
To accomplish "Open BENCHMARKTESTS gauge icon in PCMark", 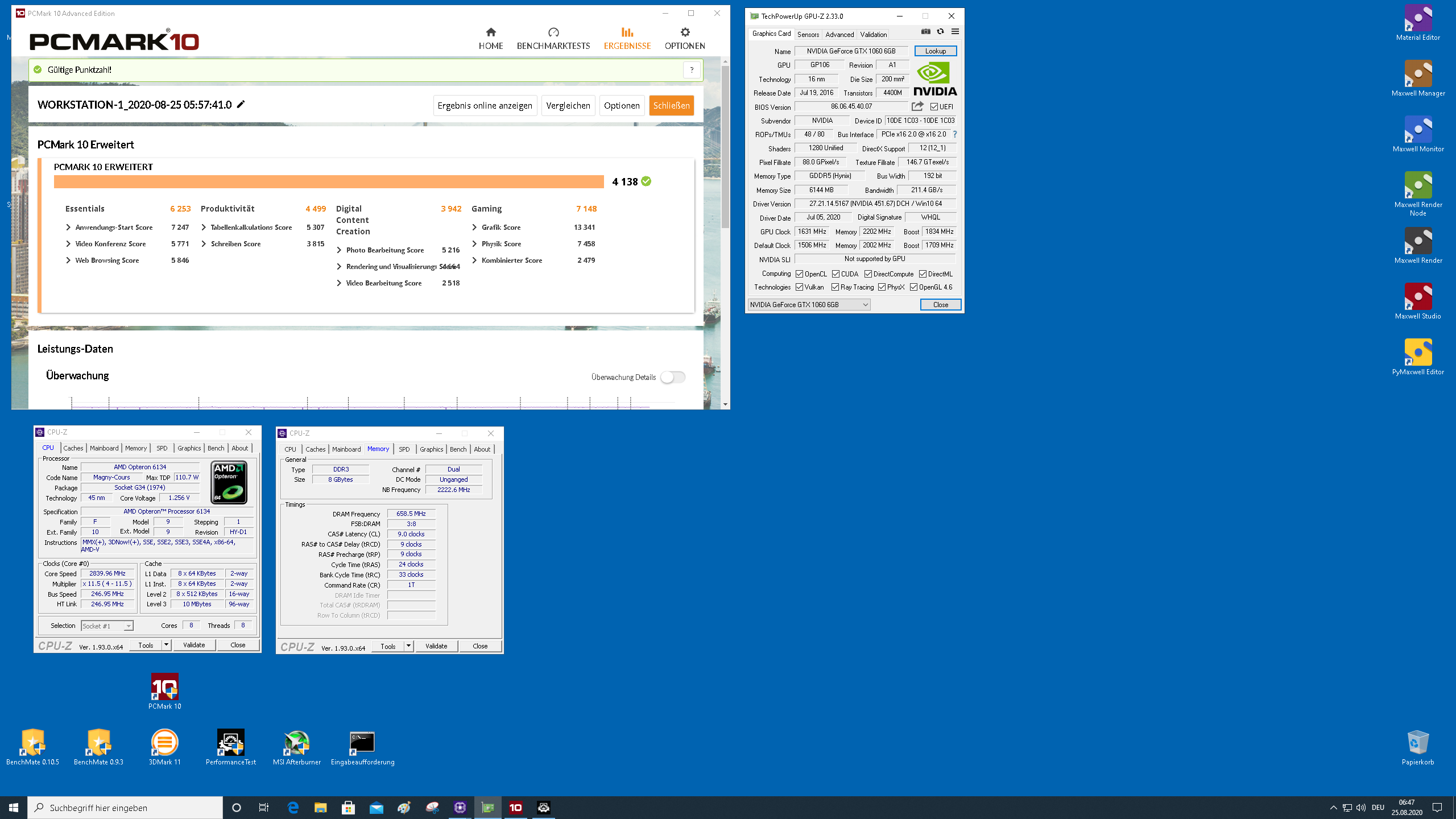I will 553,32.
